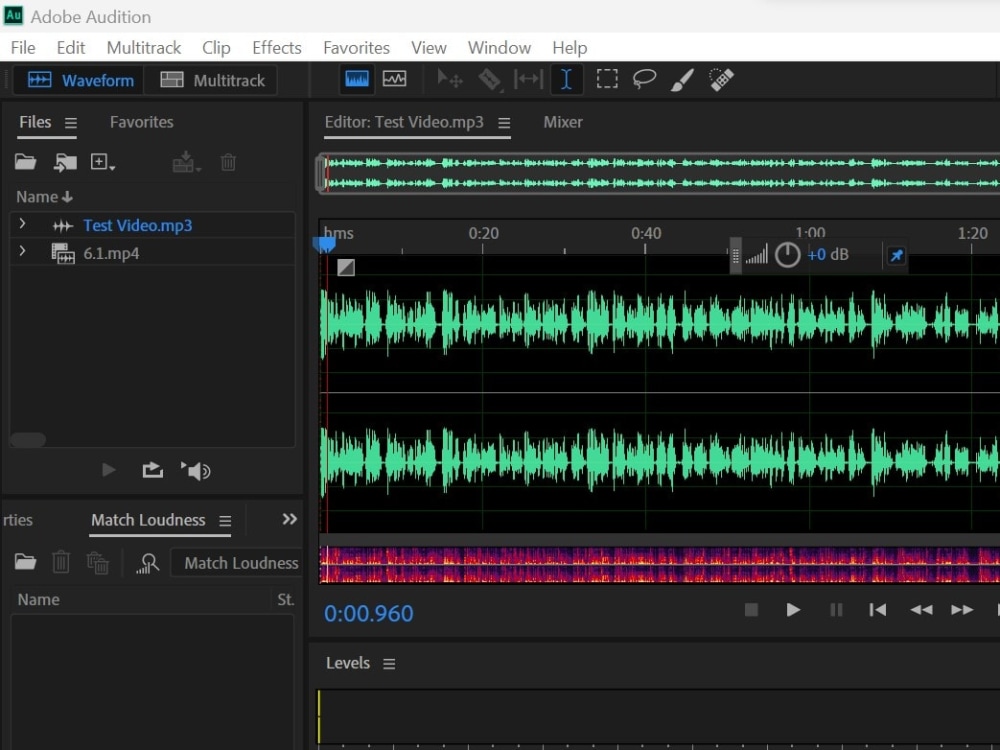Image resolution: width=1000 pixels, height=750 pixels.
Task: Open the Editor panel menu
Action: pos(504,122)
